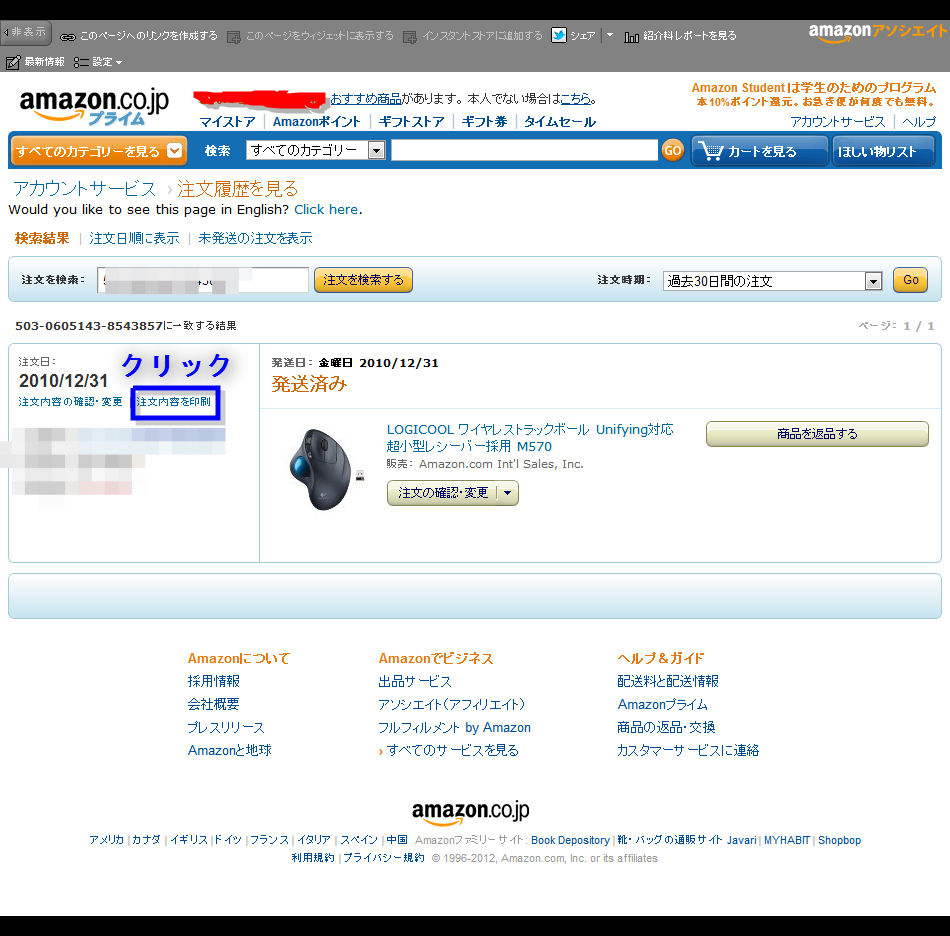Click the 注文内容を印刷 print link
Image resolution: width=950 pixels, height=936 pixels.
174,402
